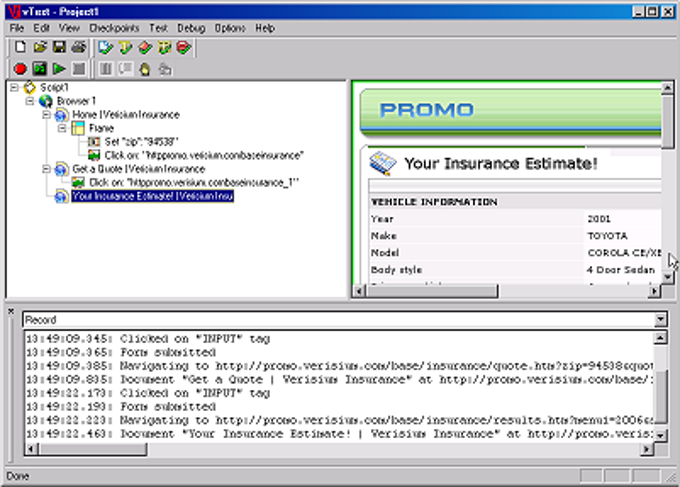
Task: Click the yellow hand toolbar icon
Action: (145, 69)
